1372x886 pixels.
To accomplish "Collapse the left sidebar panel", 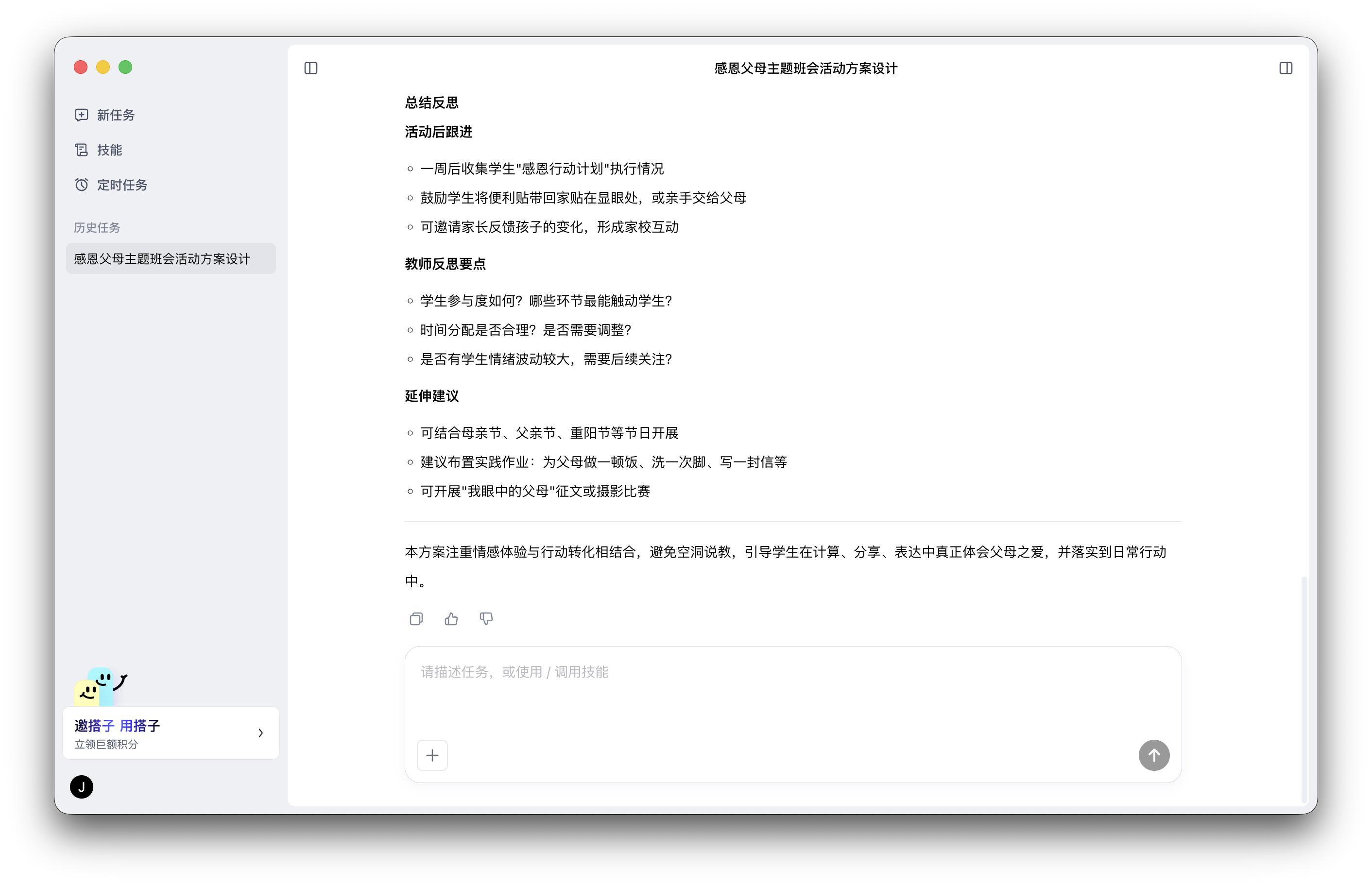I will click(311, 68).
